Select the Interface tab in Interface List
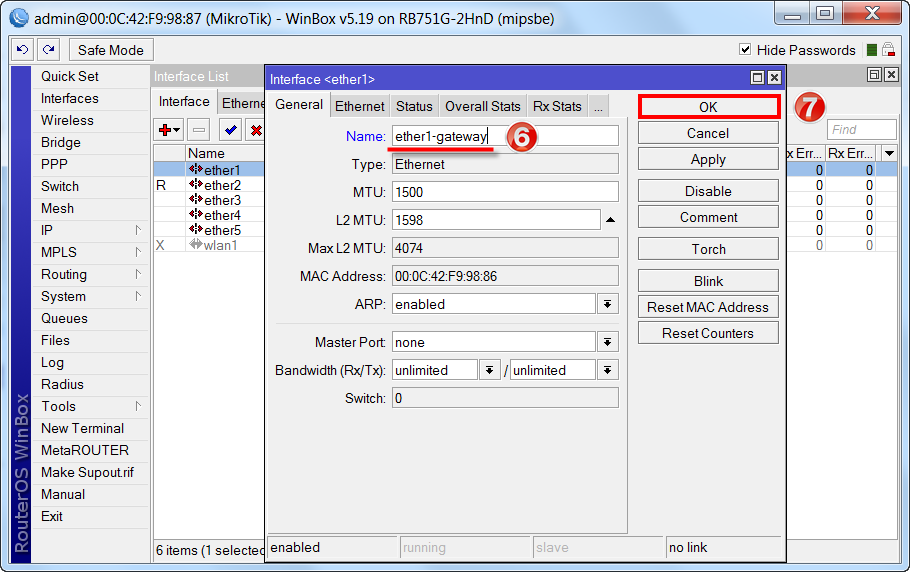This screenshot has height=572, width=910. (184, 102)
